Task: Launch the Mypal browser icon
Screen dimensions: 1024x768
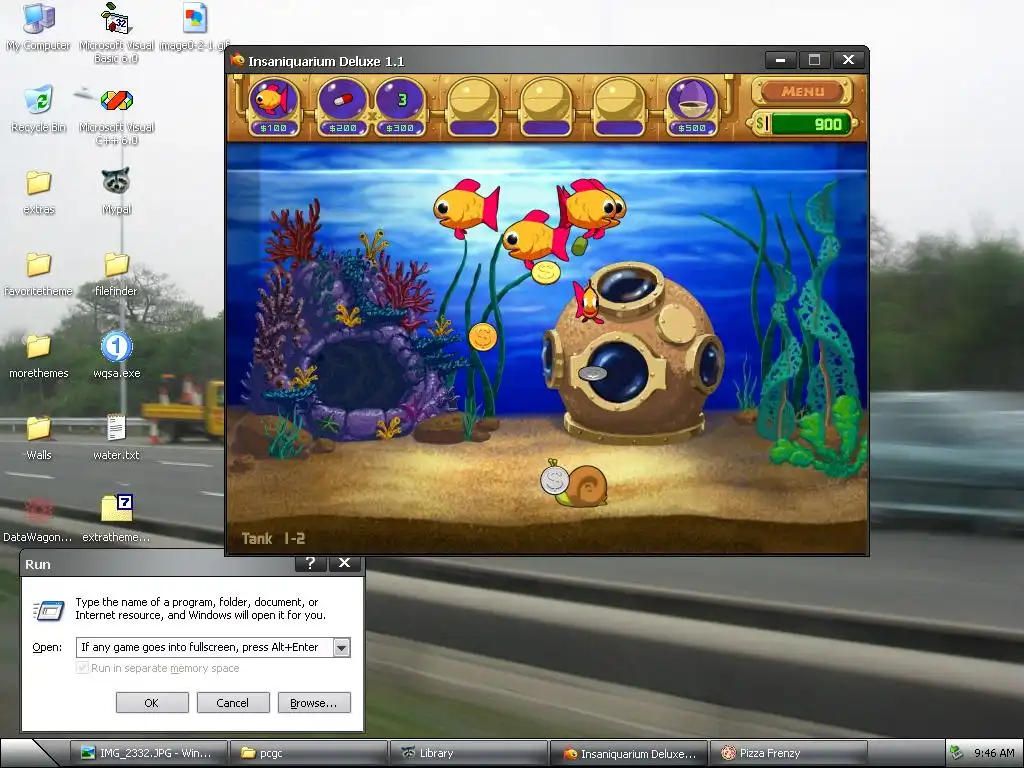Action: (x=116, y=191)
